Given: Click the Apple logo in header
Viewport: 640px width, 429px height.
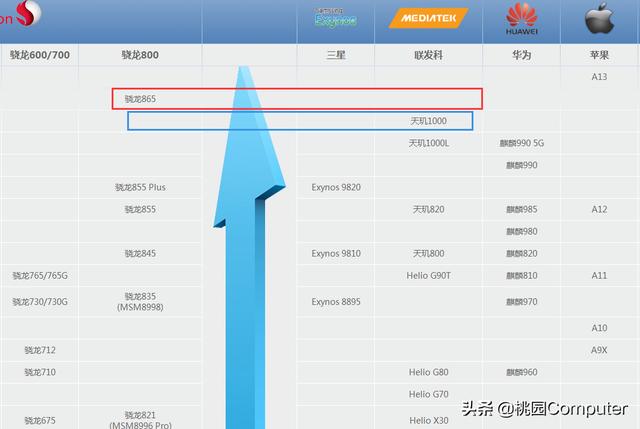Looking at the screenshot, I should [599, 18].
